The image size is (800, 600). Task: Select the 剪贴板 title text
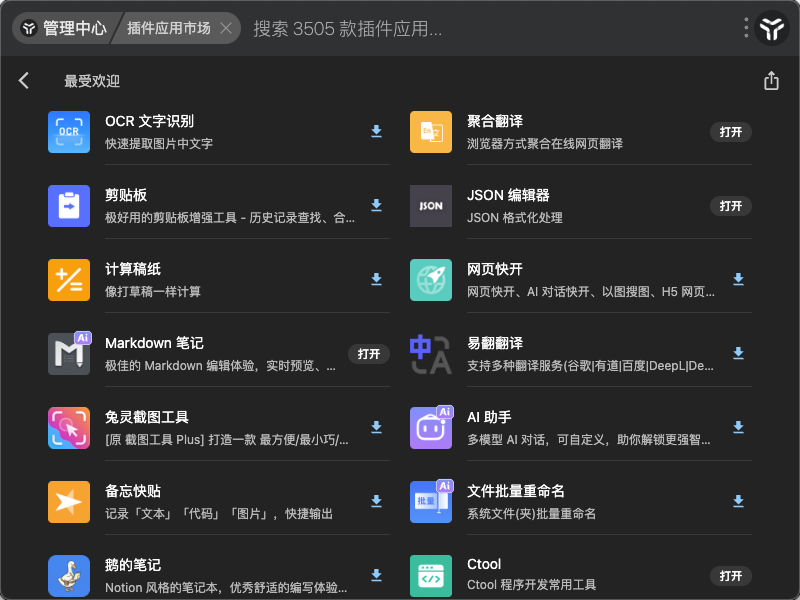(126, 195)
